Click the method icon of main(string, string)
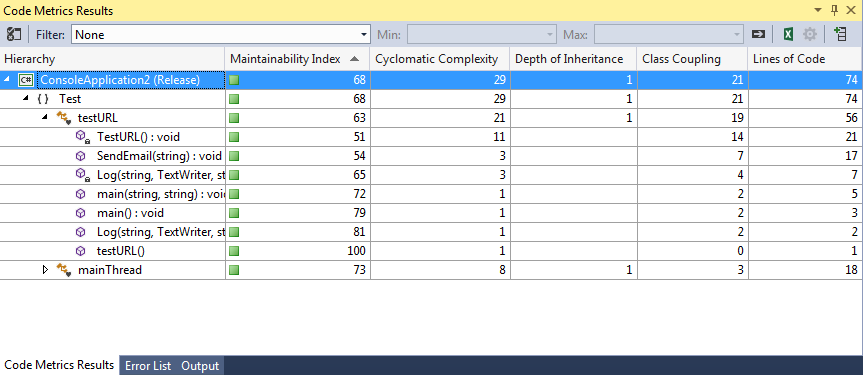The image size is (863, 375). pyautogui.click(x=80, y=194)
